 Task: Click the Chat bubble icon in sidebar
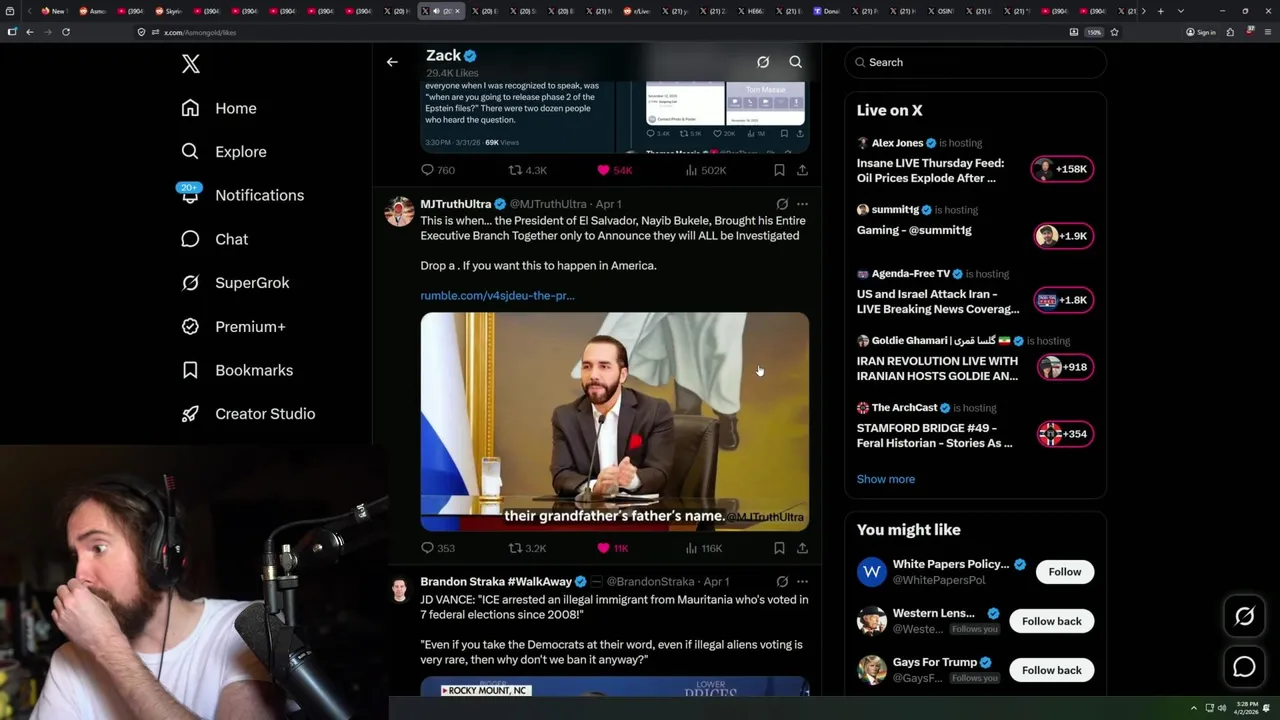190,239
